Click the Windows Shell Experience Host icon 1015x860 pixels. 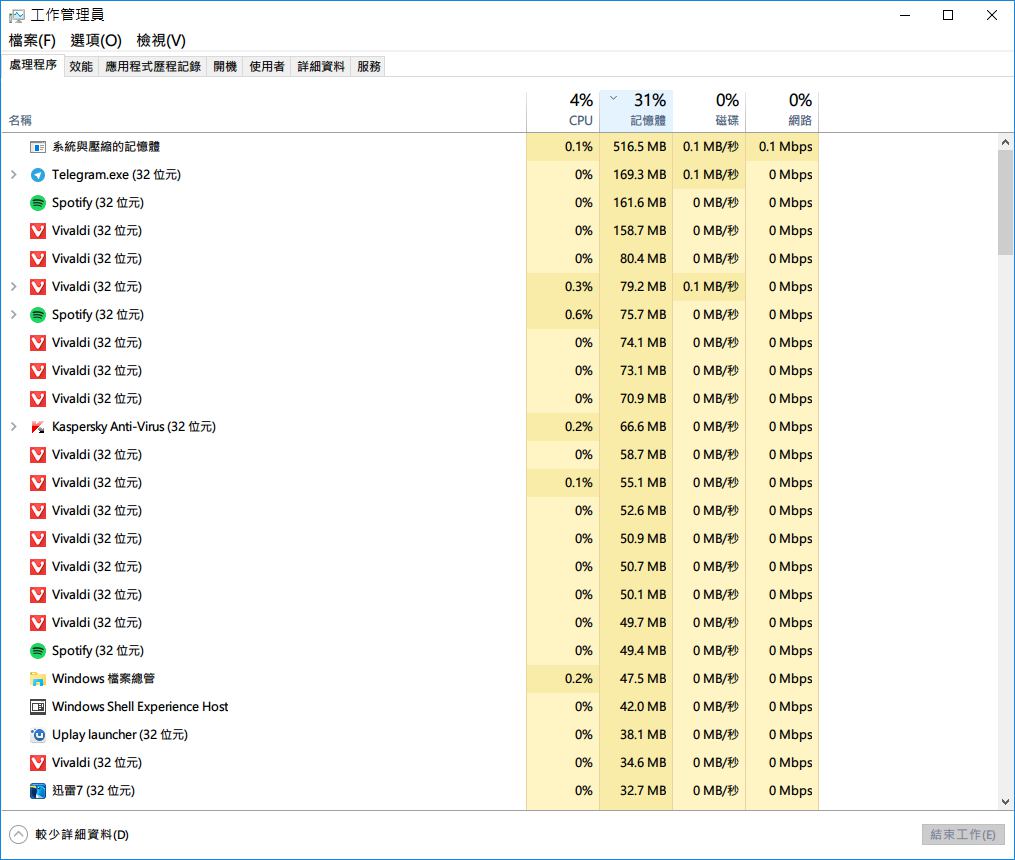tap(38, 707)
